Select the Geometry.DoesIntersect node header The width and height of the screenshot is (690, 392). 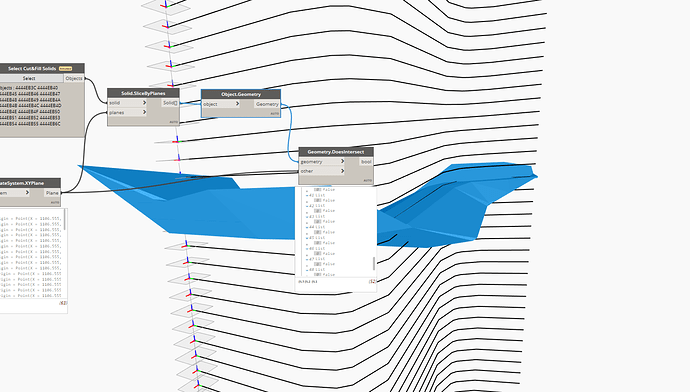(x=336, y=152)
